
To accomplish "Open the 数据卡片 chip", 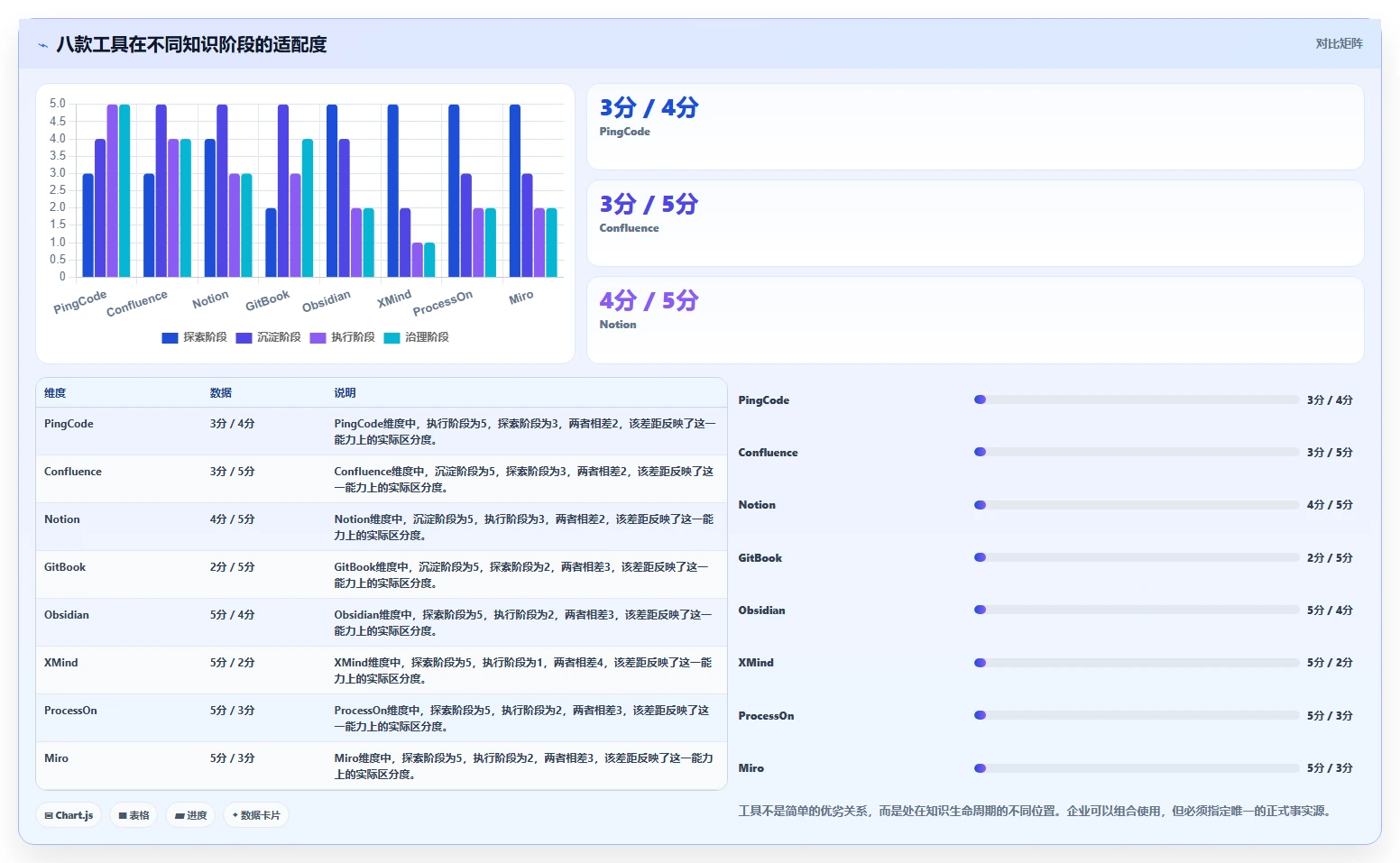I will point(256,815).
